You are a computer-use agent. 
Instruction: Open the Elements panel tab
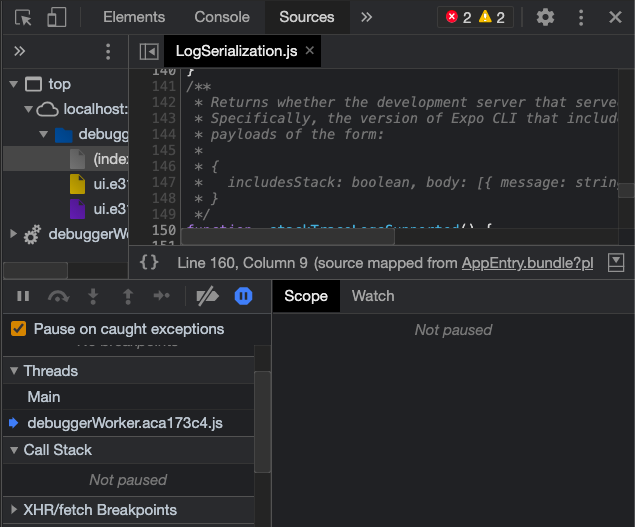[134, 17]
